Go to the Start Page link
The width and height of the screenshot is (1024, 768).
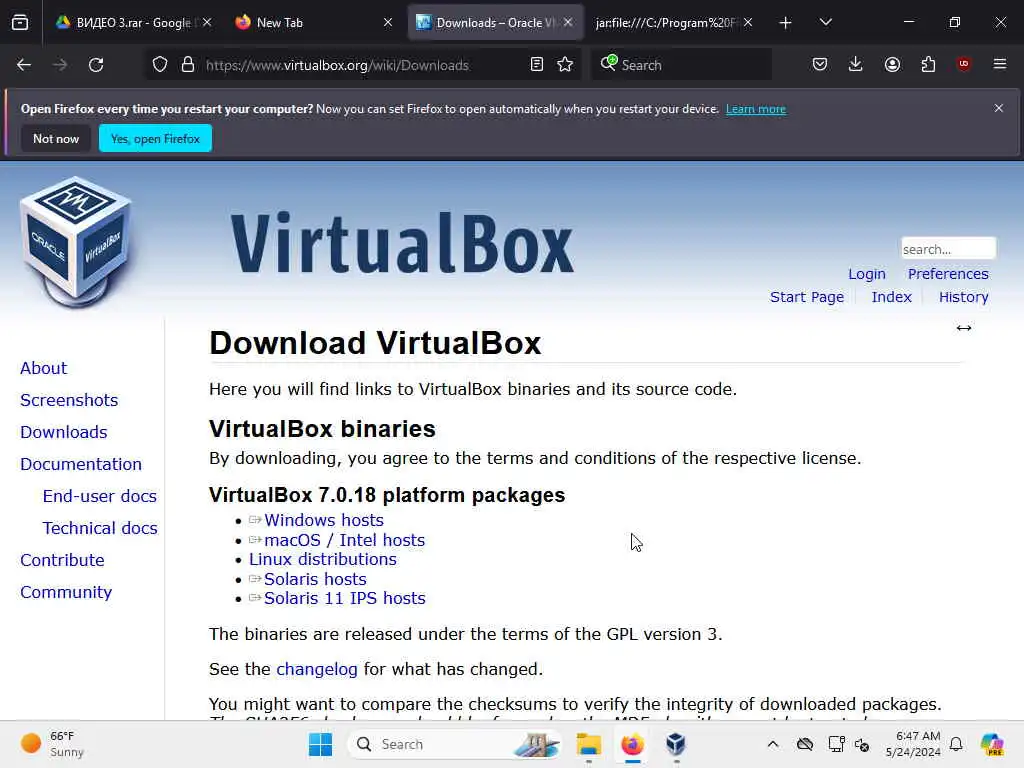click(x=807, y=296)
